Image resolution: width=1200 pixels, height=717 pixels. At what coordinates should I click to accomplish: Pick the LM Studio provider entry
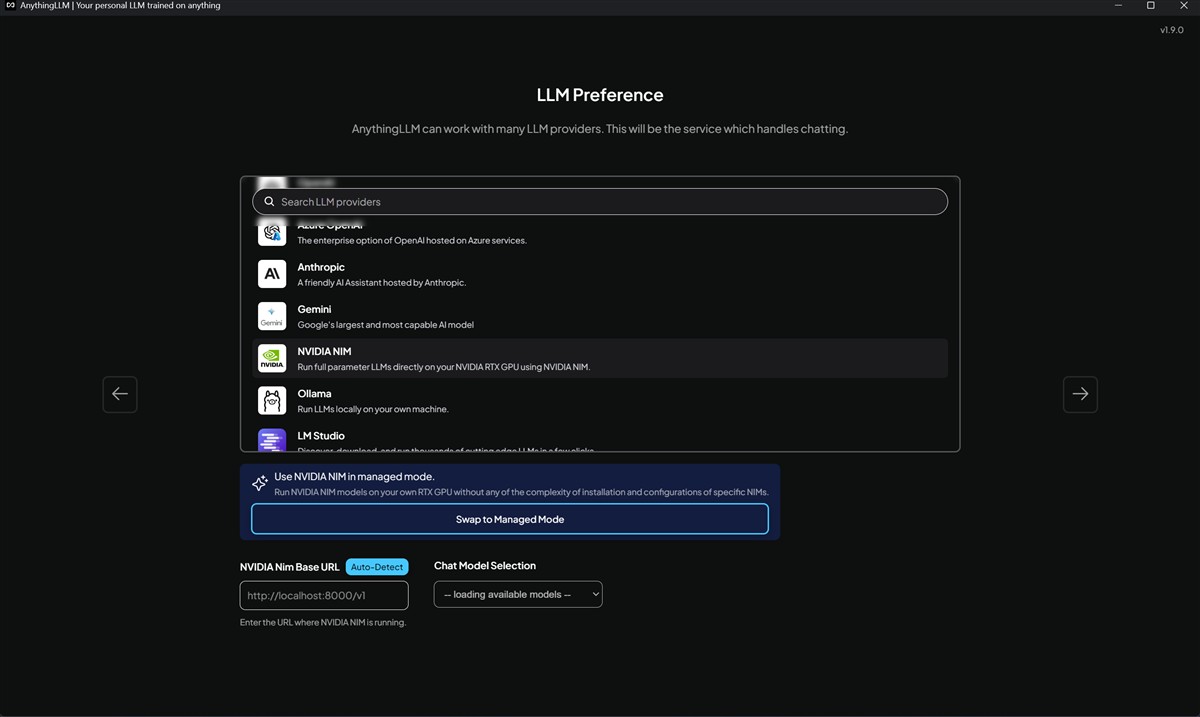click(600, 440)
